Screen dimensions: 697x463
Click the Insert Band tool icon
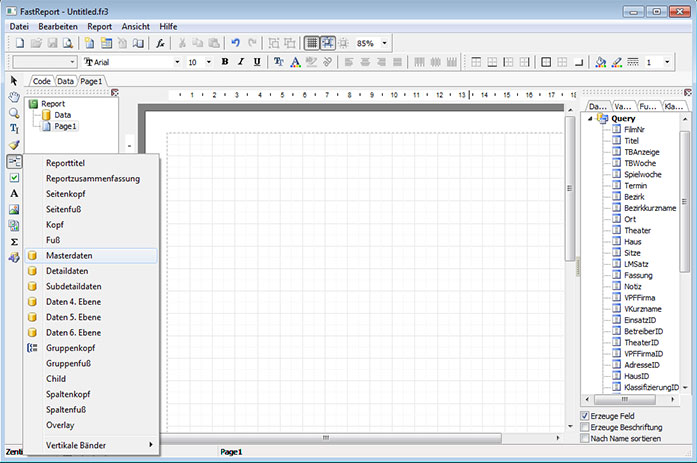14,161
